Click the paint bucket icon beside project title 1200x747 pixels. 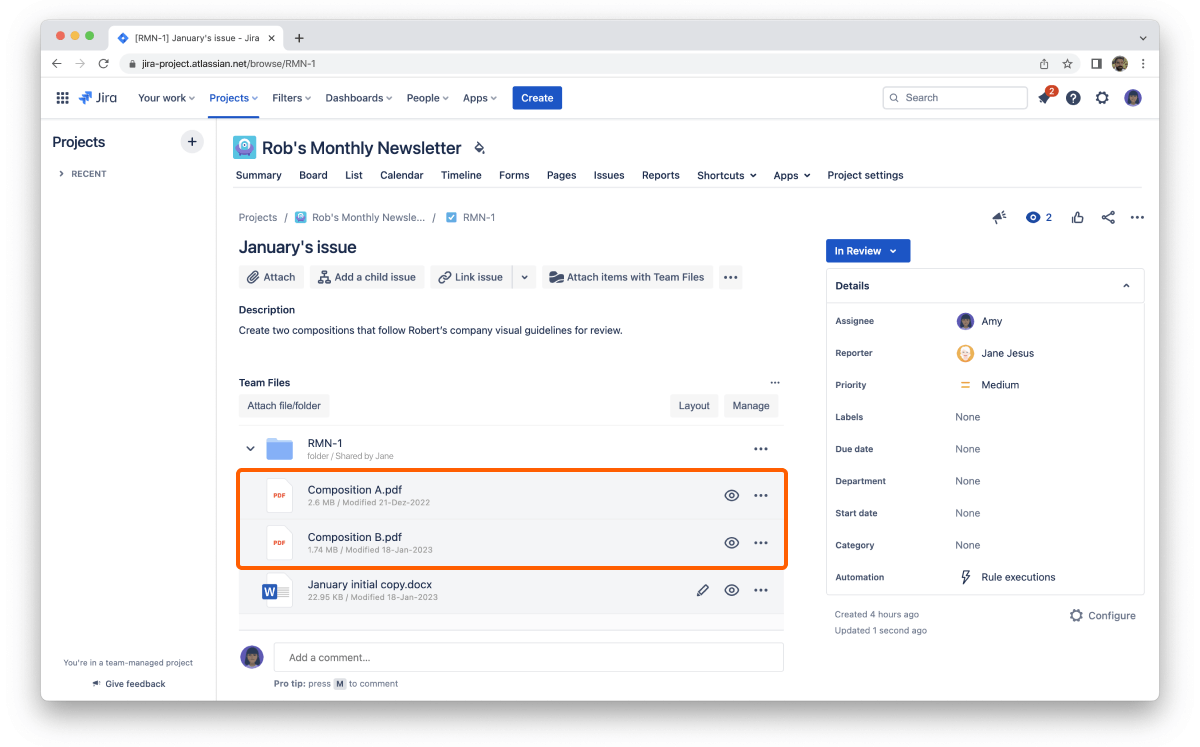(x=479, y=148)
